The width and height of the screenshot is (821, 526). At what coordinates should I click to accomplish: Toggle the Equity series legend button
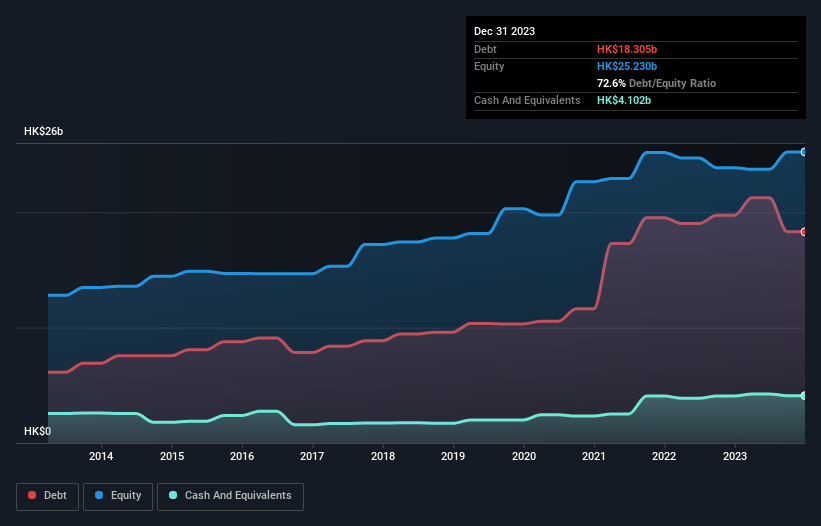coord(118,496)
